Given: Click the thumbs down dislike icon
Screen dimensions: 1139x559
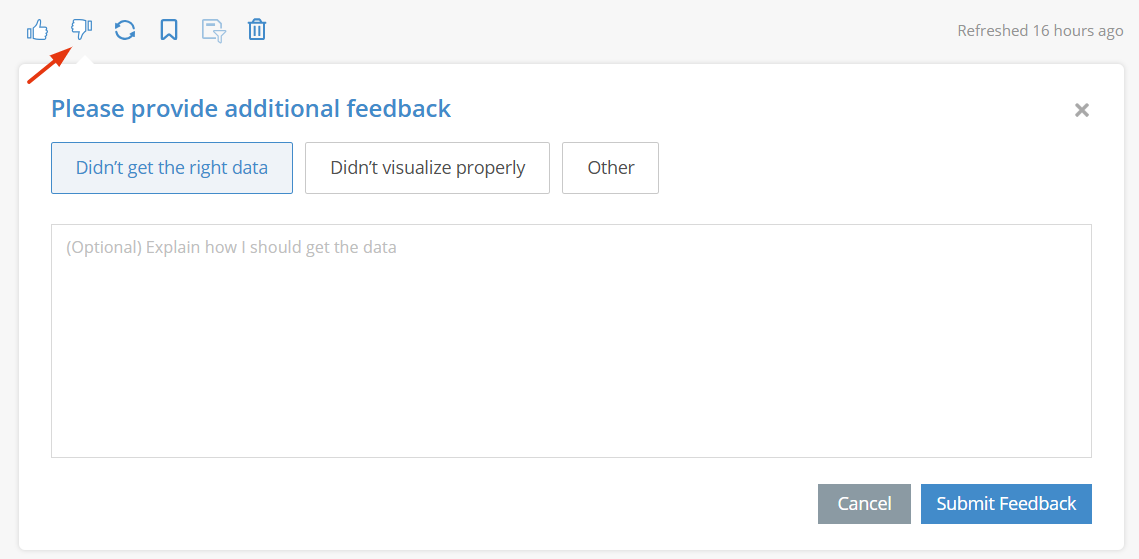Looking at the screenshot, I should (81, 30).
